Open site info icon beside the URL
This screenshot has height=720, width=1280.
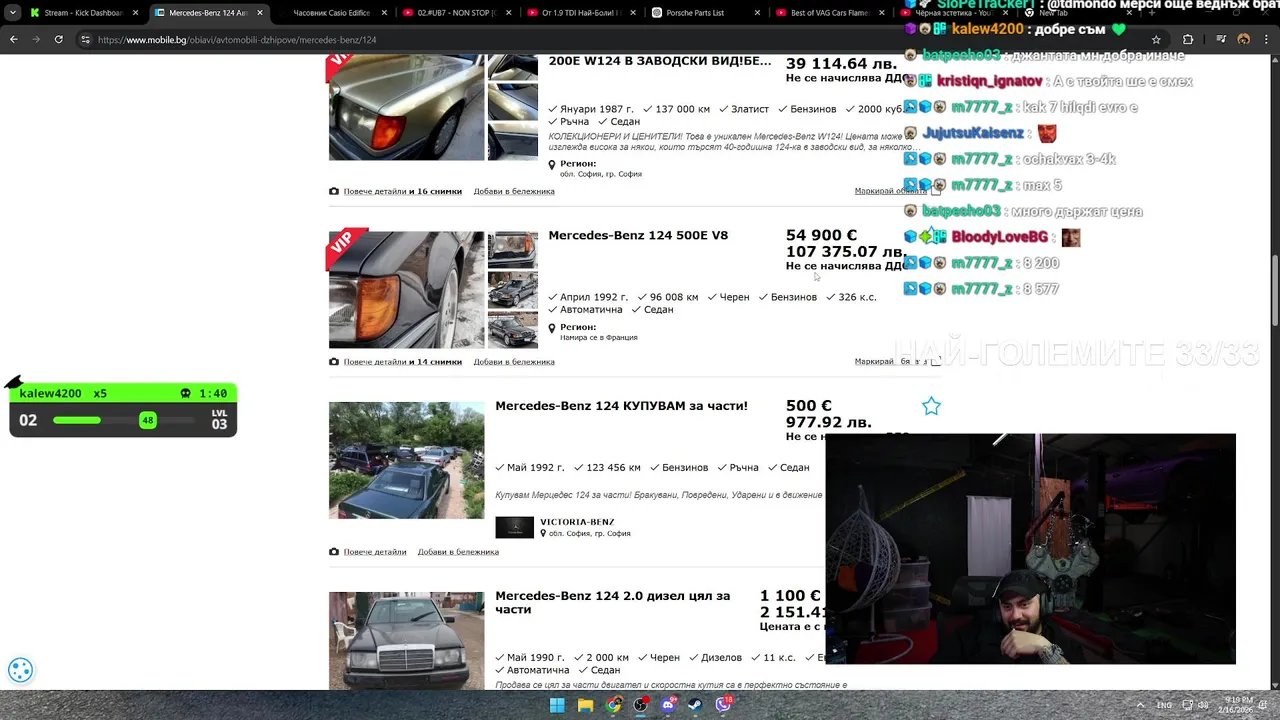(86, 40)
